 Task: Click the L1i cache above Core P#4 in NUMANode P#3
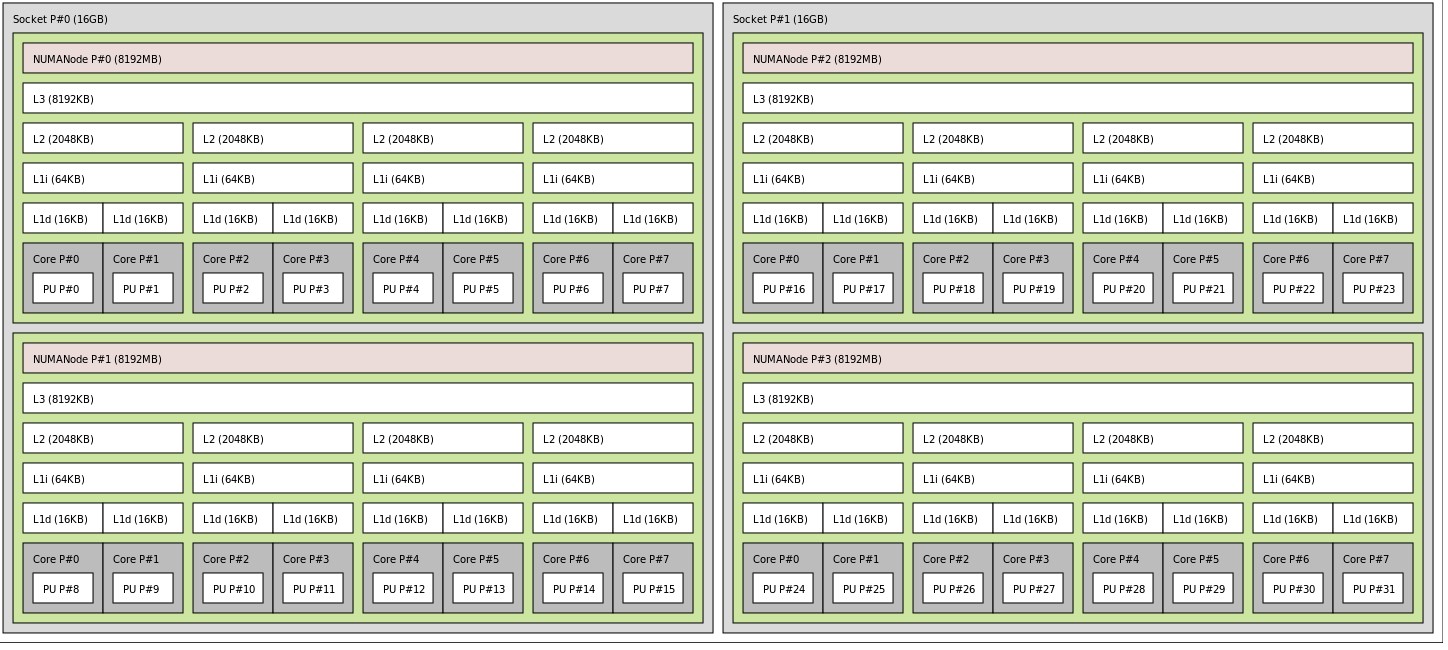[1162, 478]
